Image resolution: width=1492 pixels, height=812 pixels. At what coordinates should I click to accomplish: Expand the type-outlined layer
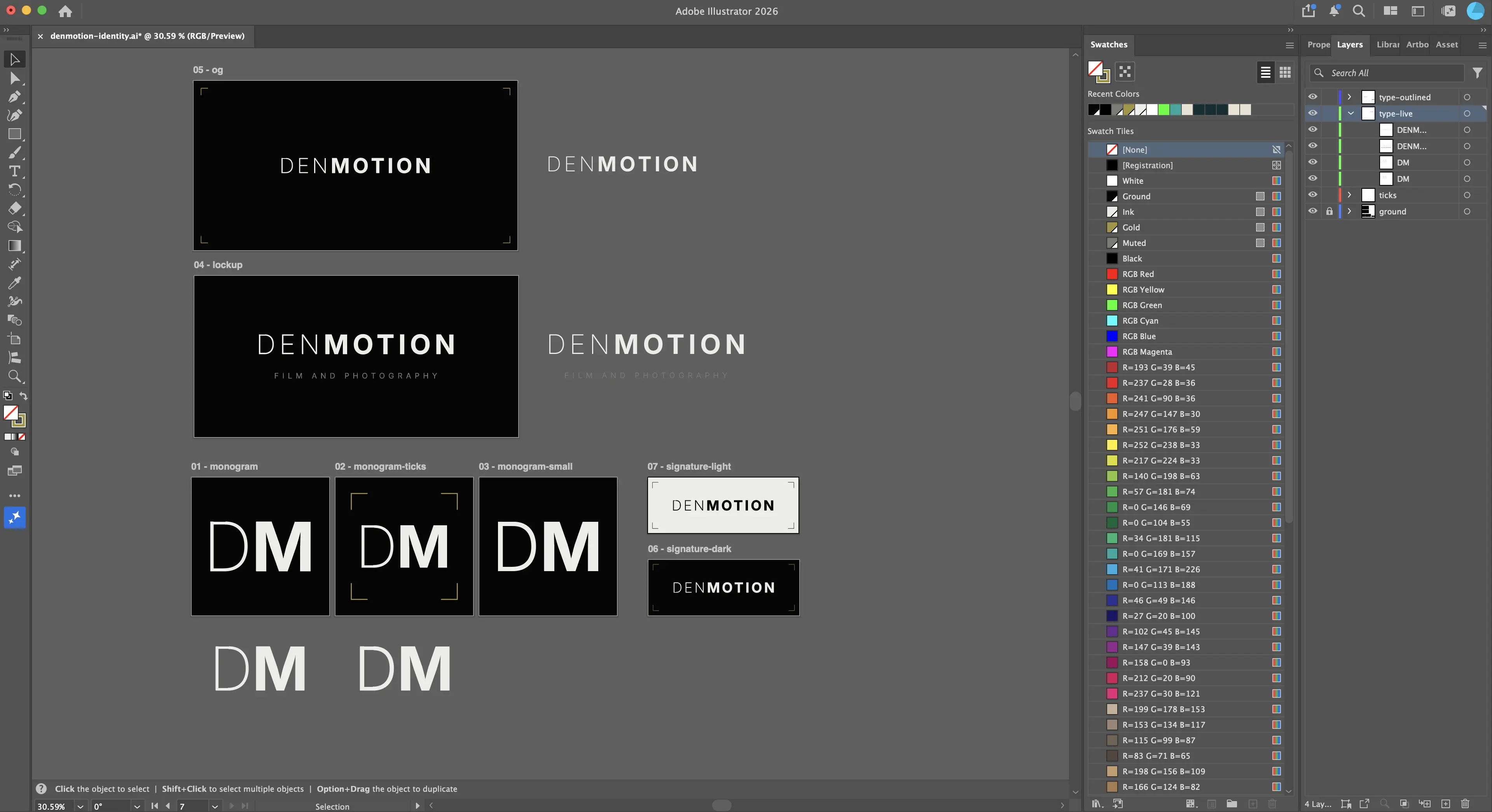click(x=1349, y=97)
